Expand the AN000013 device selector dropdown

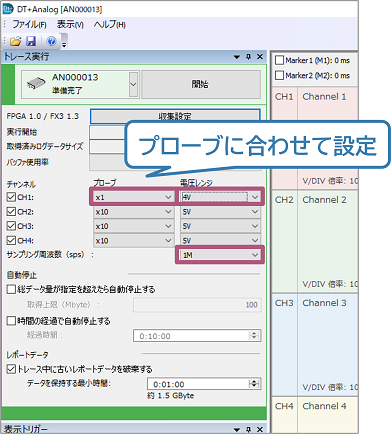[x=133, y=84]
